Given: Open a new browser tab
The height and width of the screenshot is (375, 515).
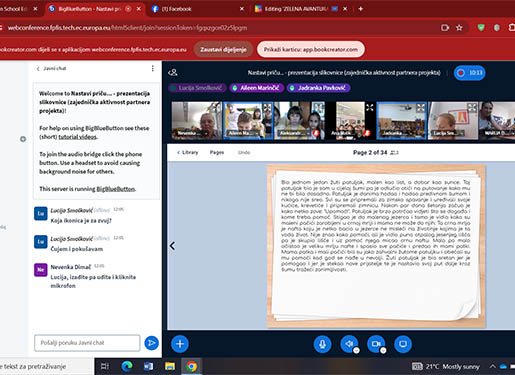Looking at the screenshot, I should pyautogui.click(x=361, y=9).
